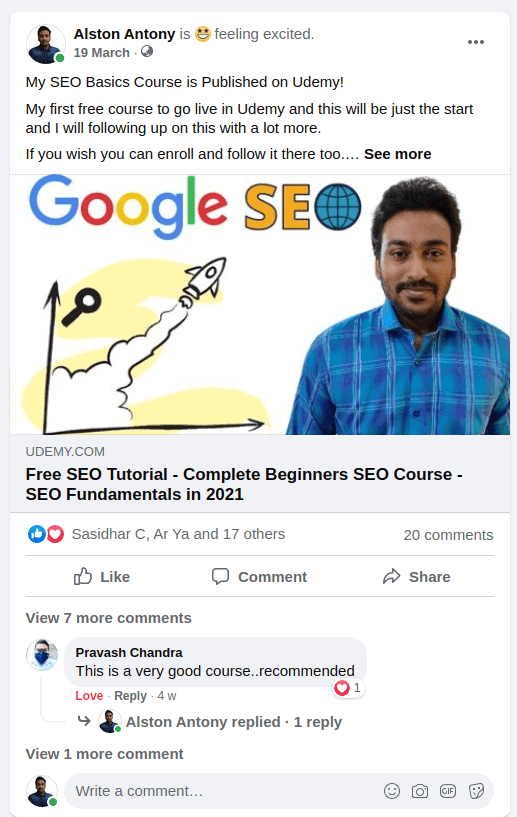Focus the Write a comment field

[x=224, y=791]
